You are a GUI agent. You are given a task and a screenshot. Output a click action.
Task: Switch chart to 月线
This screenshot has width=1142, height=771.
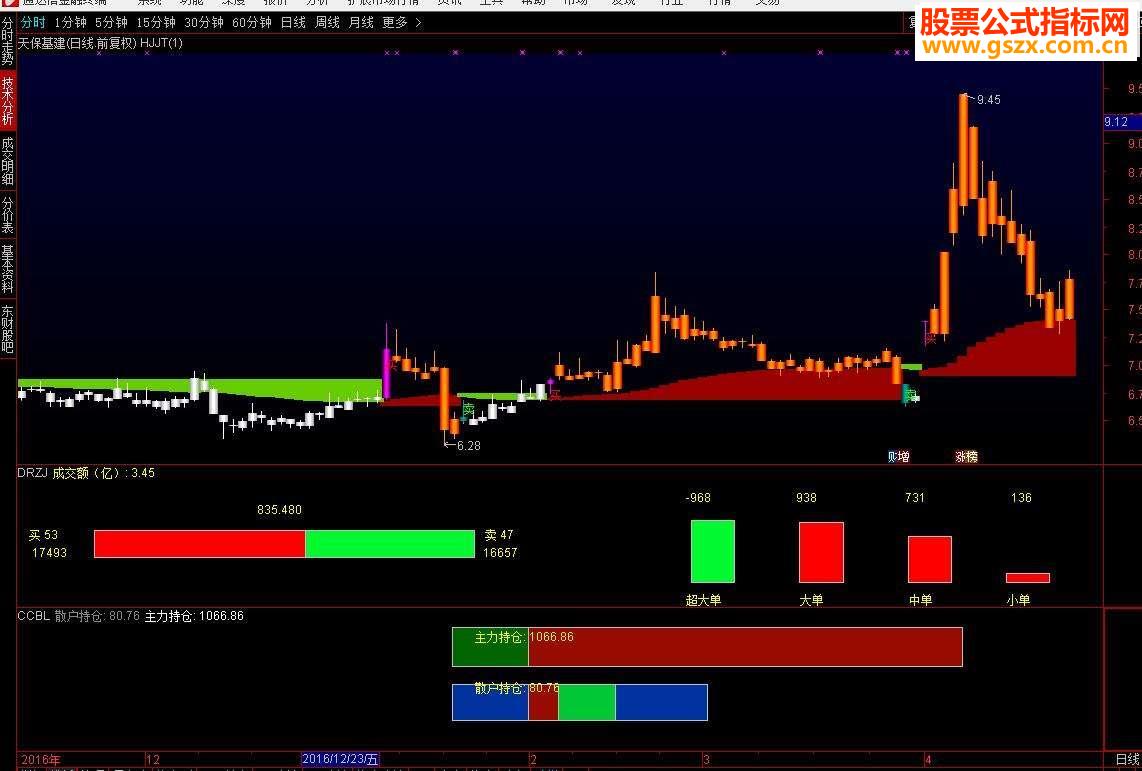coord(361,23)
